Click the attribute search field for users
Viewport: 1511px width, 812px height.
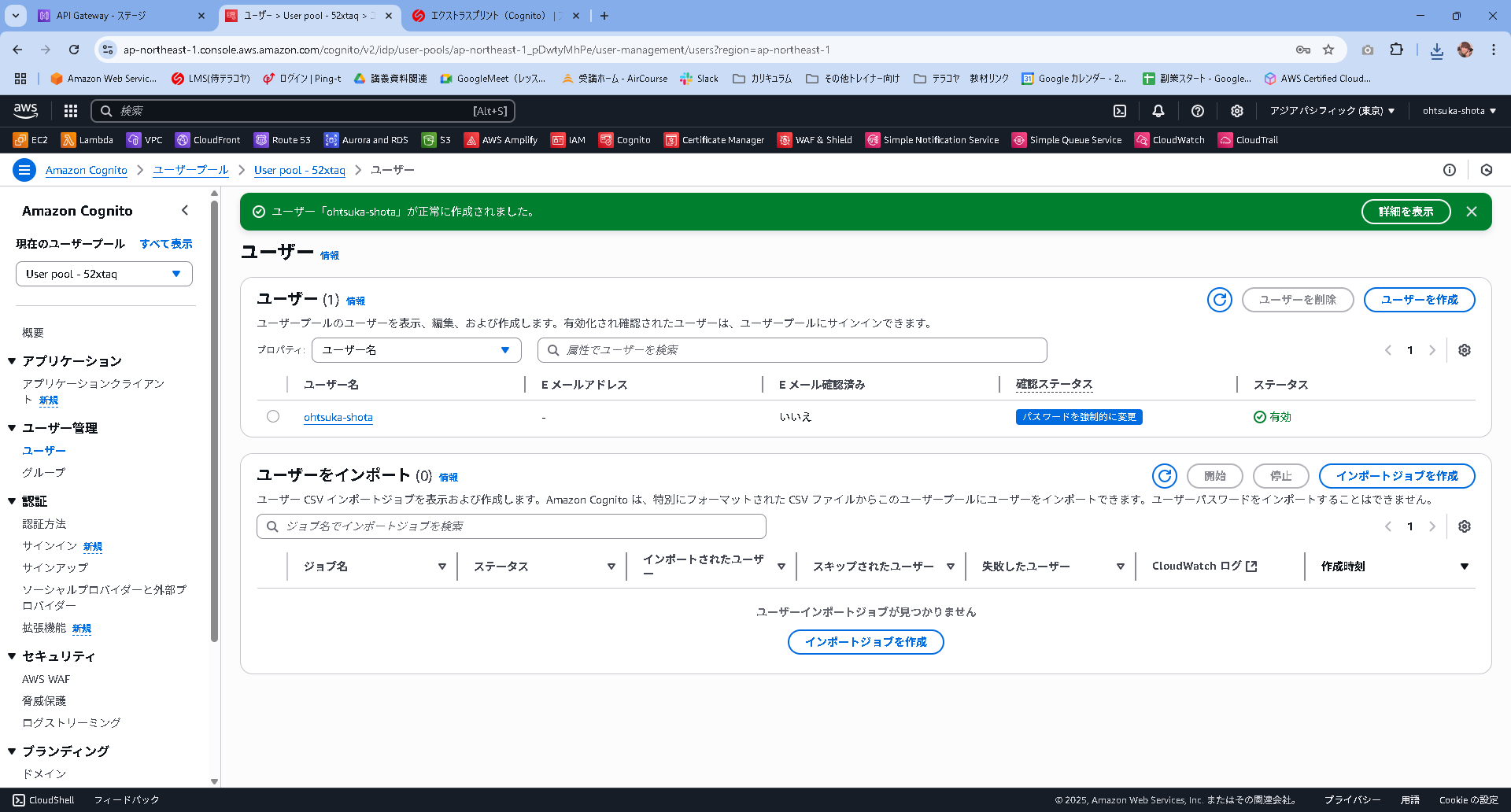click(x=792, y=350)
